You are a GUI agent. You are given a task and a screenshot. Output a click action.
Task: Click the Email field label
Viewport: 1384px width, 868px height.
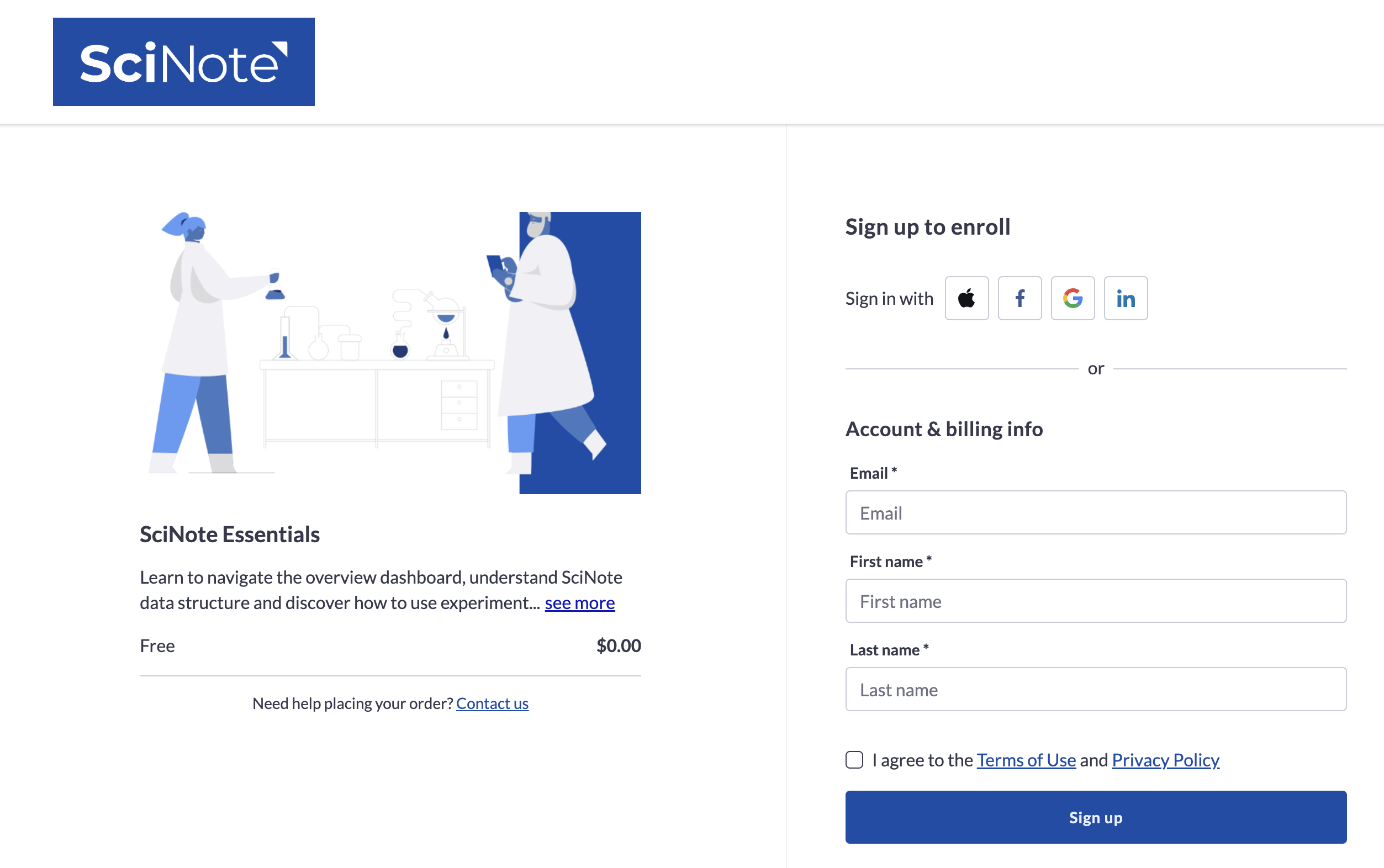click(x=869, y=473)
